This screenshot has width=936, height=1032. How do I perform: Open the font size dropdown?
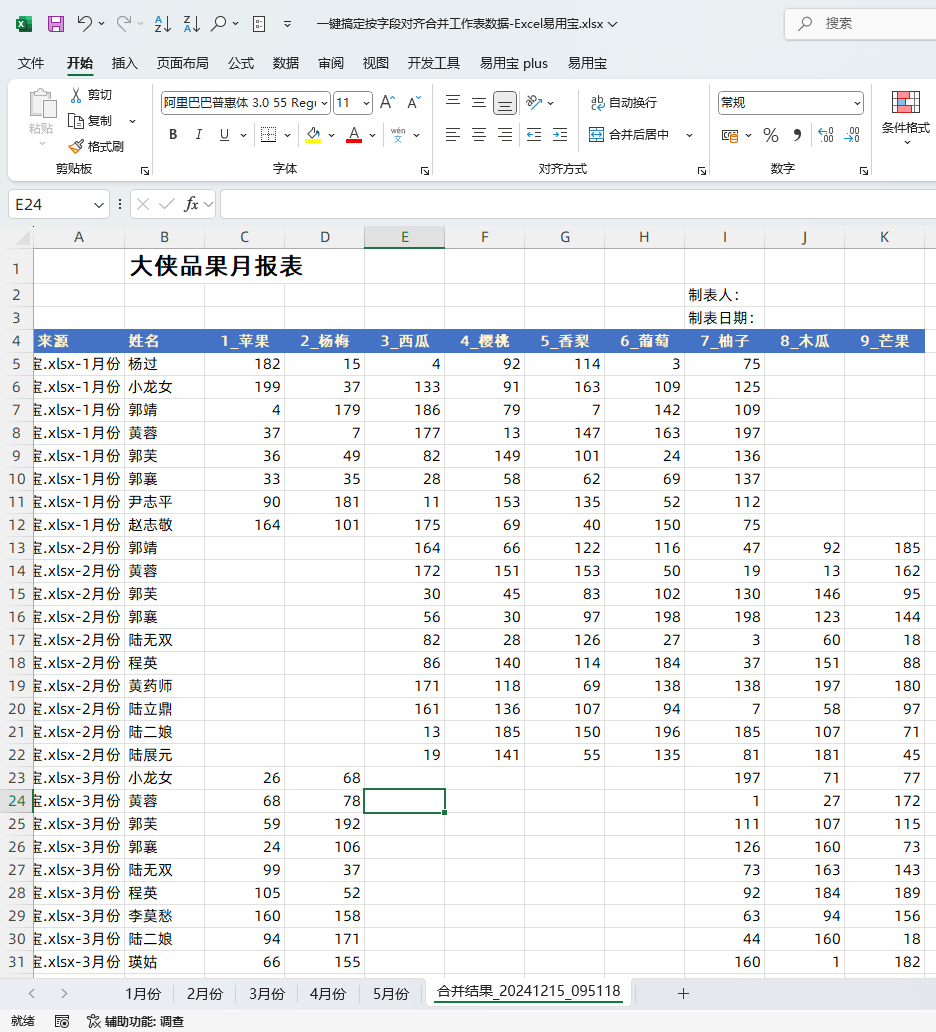(x=367, y=103)
